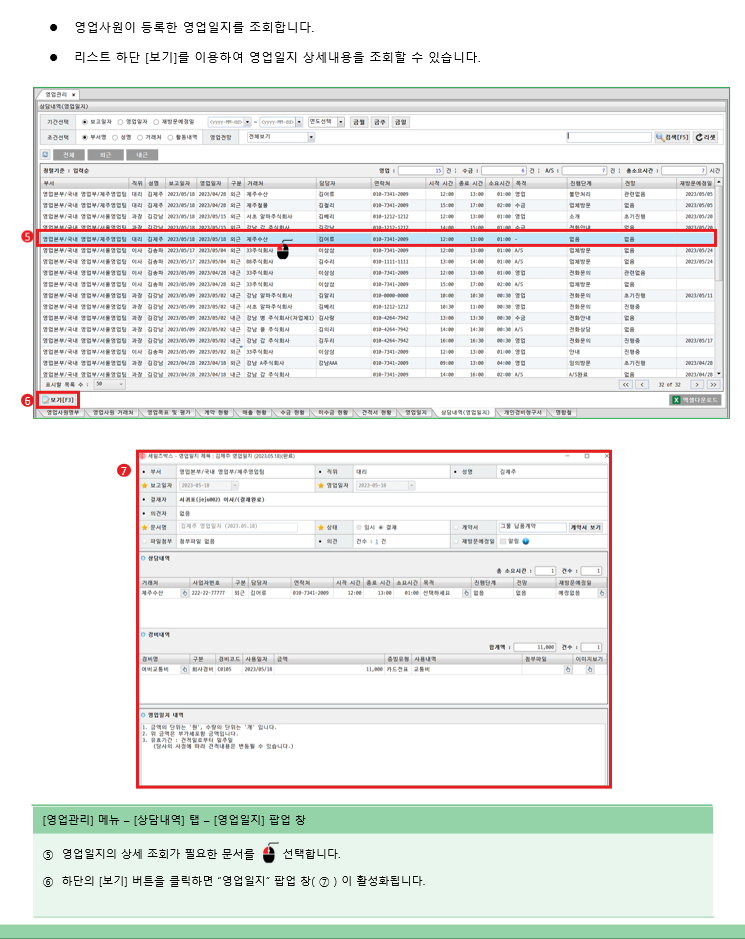This screenshot has width=745, height=939.
Task: Switch to the 영업사원 거래처 bottom tab
Action: pyautogui.click(x=113, y=413)
